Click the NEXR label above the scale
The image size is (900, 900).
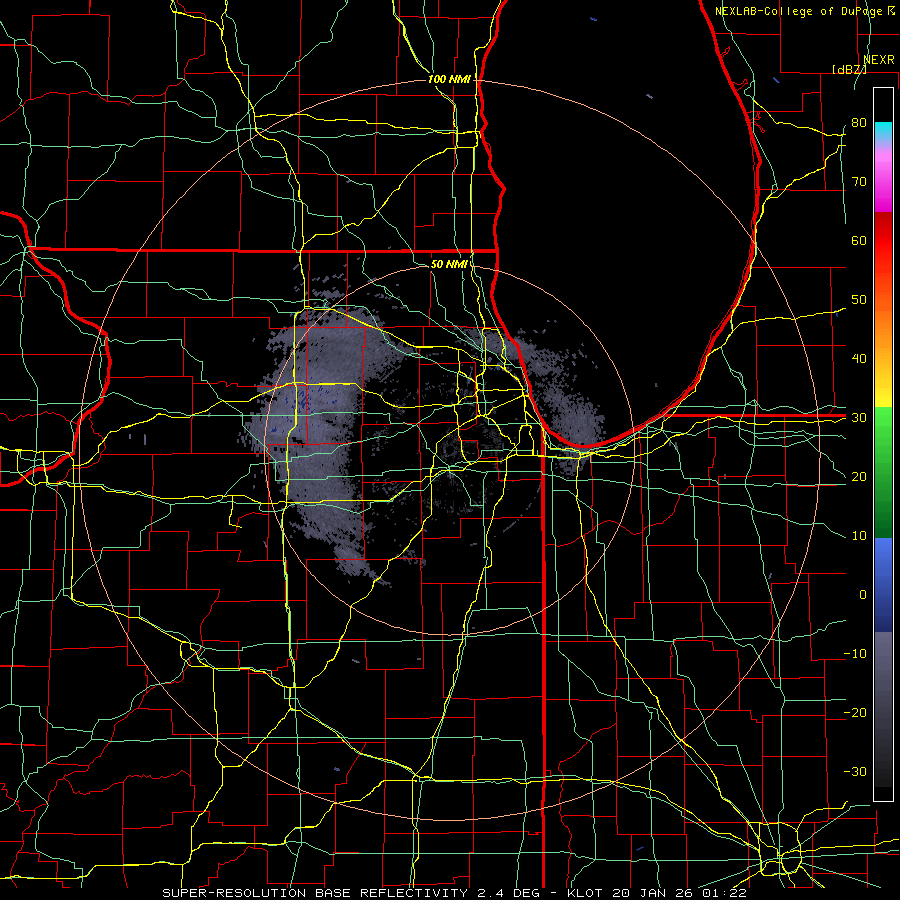pyautogui.click(x=878, y=59)
